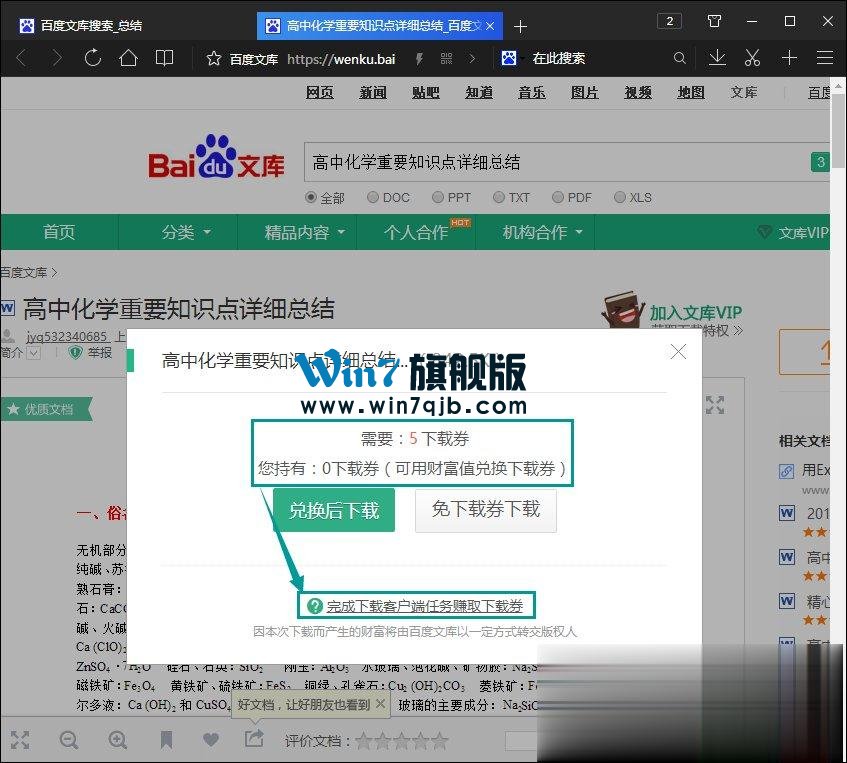Viewport: 847px width, 763px height.
Task: Open the 知道 top link
Action: tap(479, 92)
